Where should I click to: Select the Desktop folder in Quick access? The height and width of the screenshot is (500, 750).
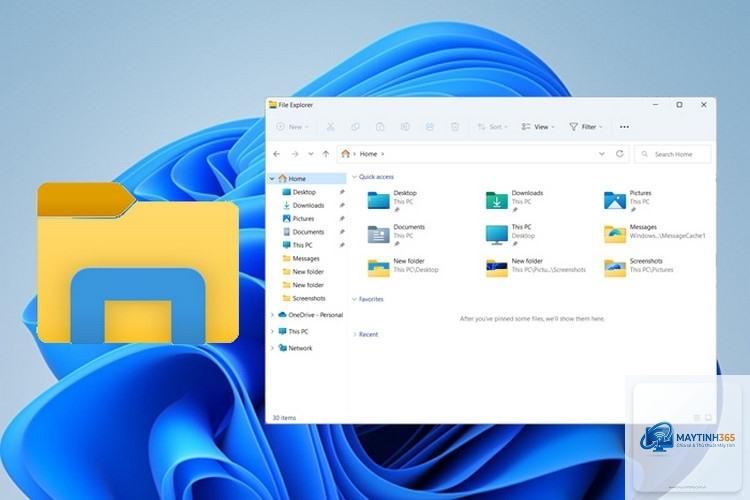393,200
